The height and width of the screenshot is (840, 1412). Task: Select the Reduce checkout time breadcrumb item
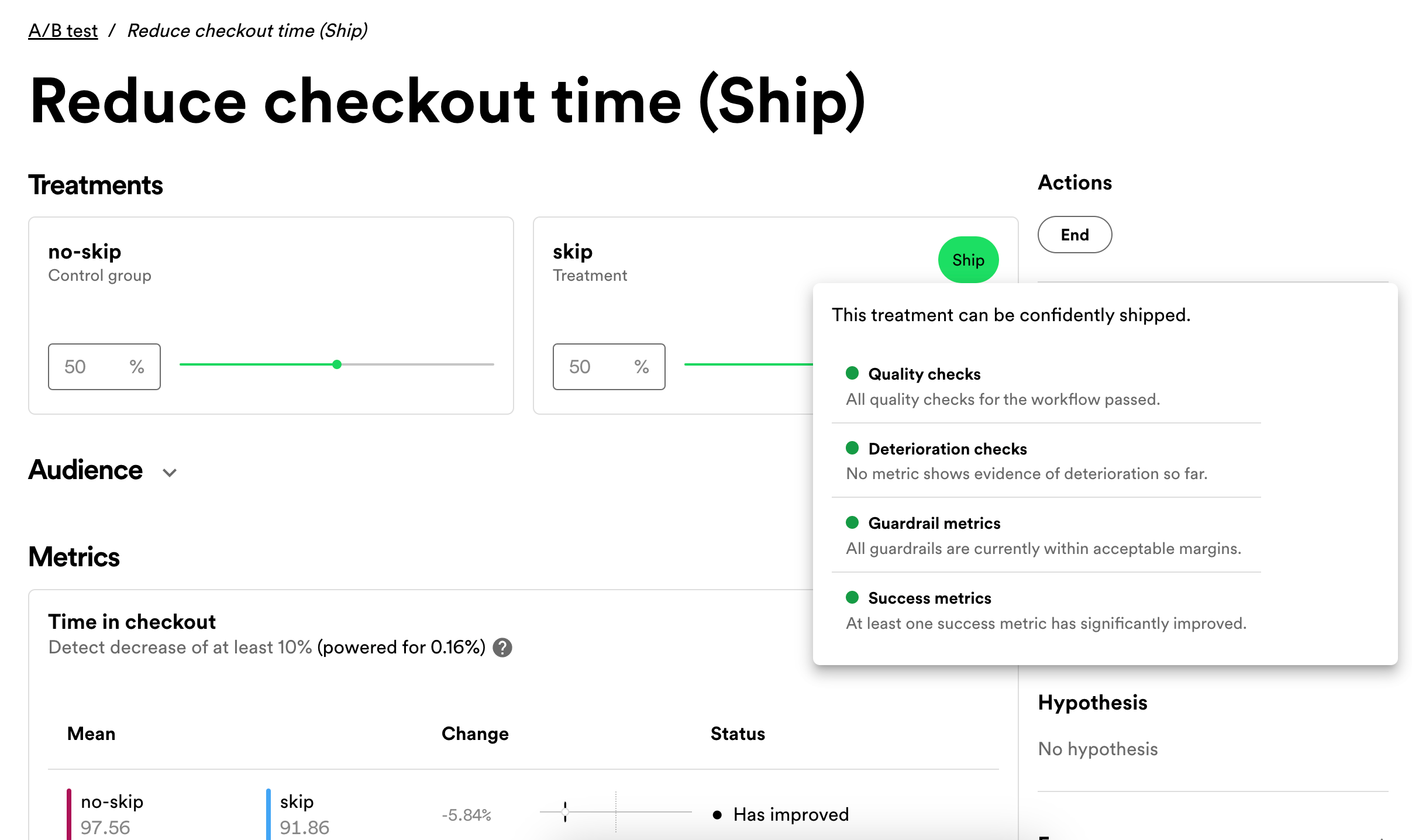(247, 30)
